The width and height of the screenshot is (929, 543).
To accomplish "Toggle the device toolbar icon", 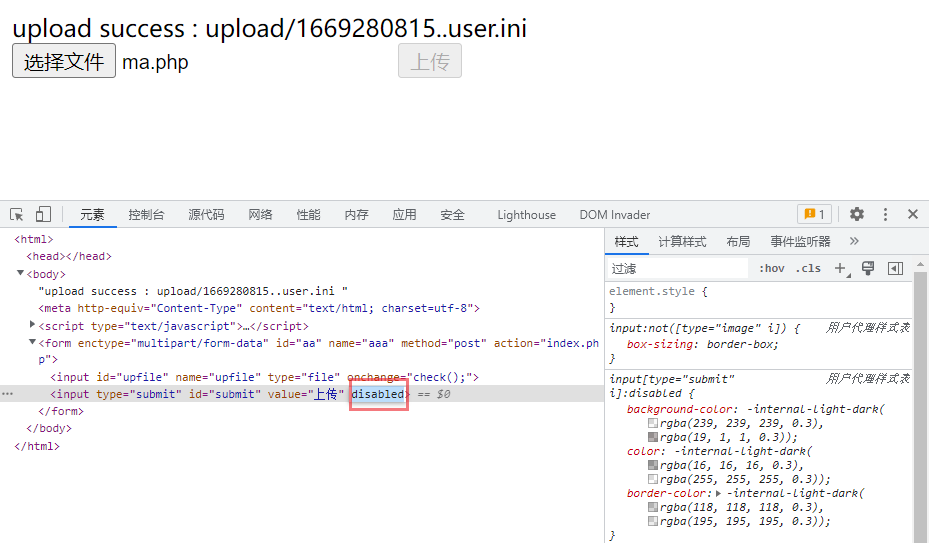I will (43, 214).
